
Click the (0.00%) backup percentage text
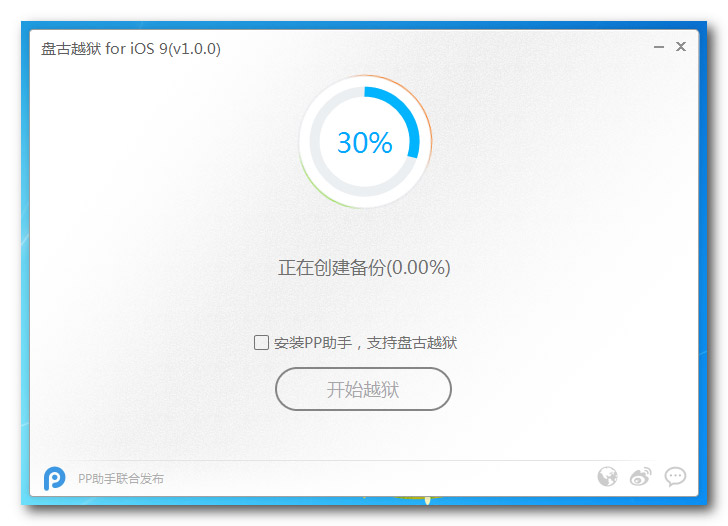(418, 268)
